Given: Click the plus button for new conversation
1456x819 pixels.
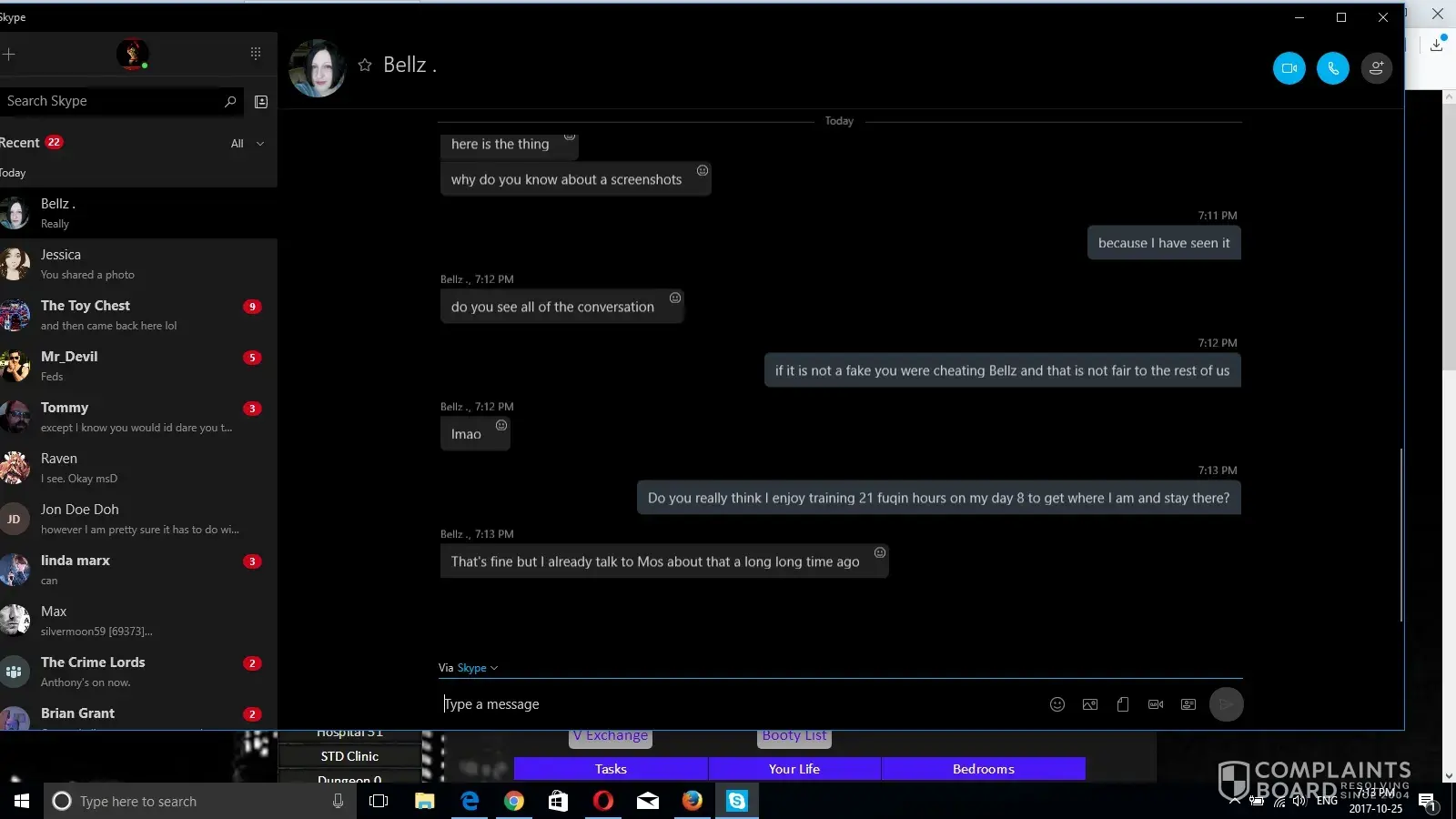Looking at the screenshot, I should (x=9, y=55).
